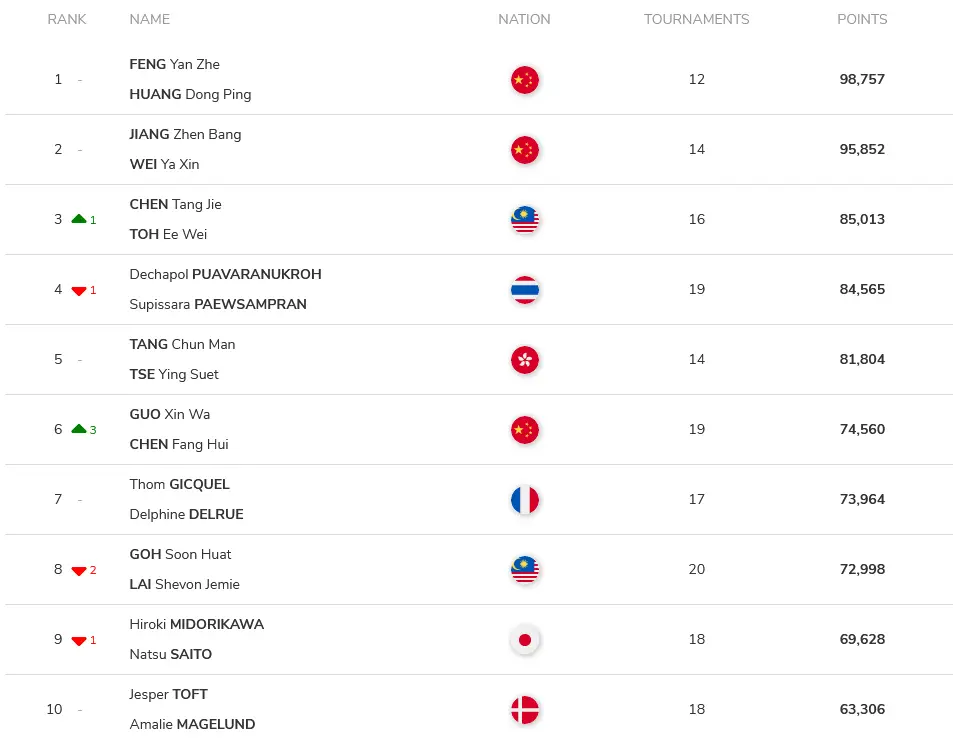Click the TOURNAMENTS column header
The width and height of the screenshot is (953, 744).
697,19
